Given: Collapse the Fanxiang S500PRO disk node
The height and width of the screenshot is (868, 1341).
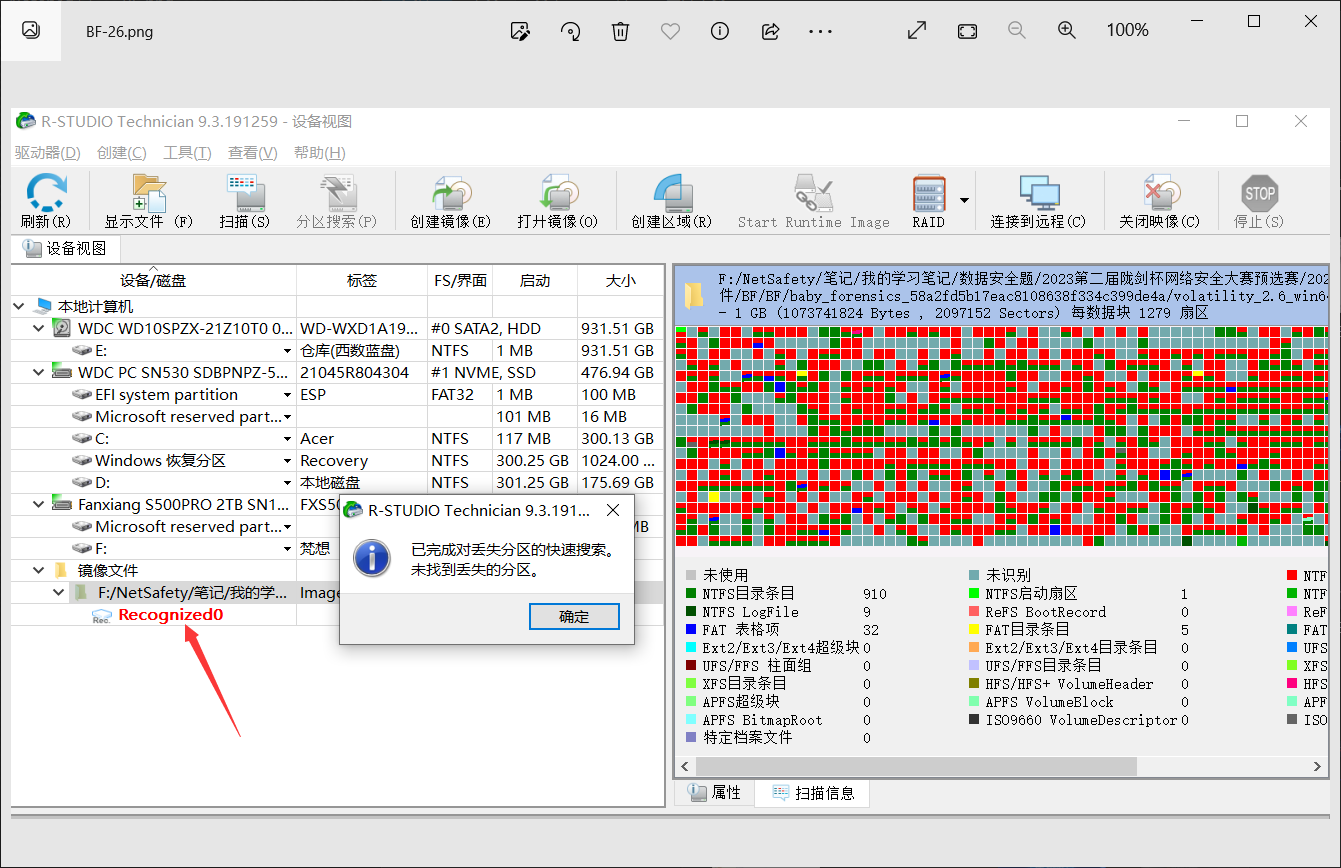Looking at the screenshot, I should [38, 505].
